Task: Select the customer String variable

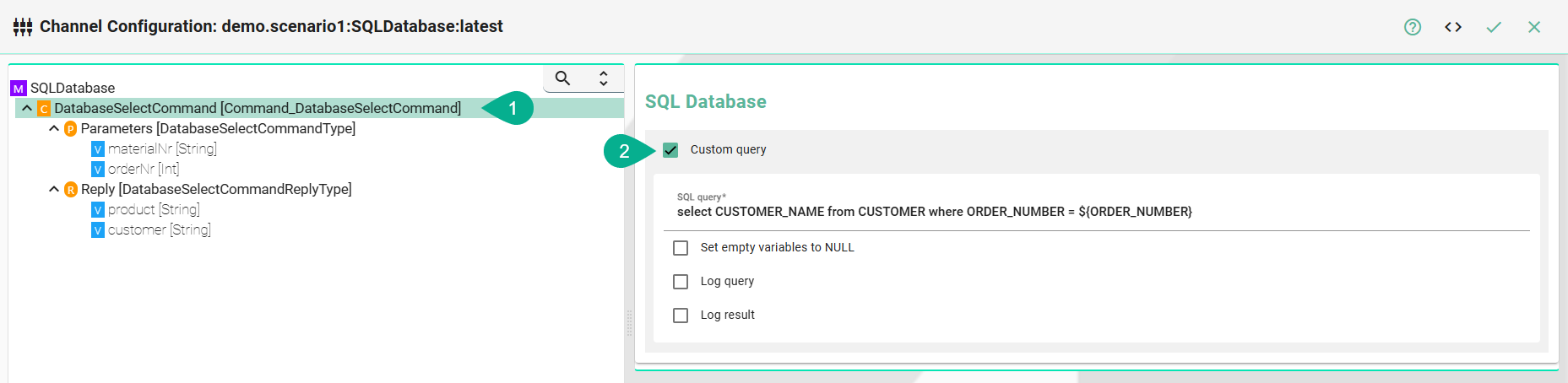Action: (159, 230)
